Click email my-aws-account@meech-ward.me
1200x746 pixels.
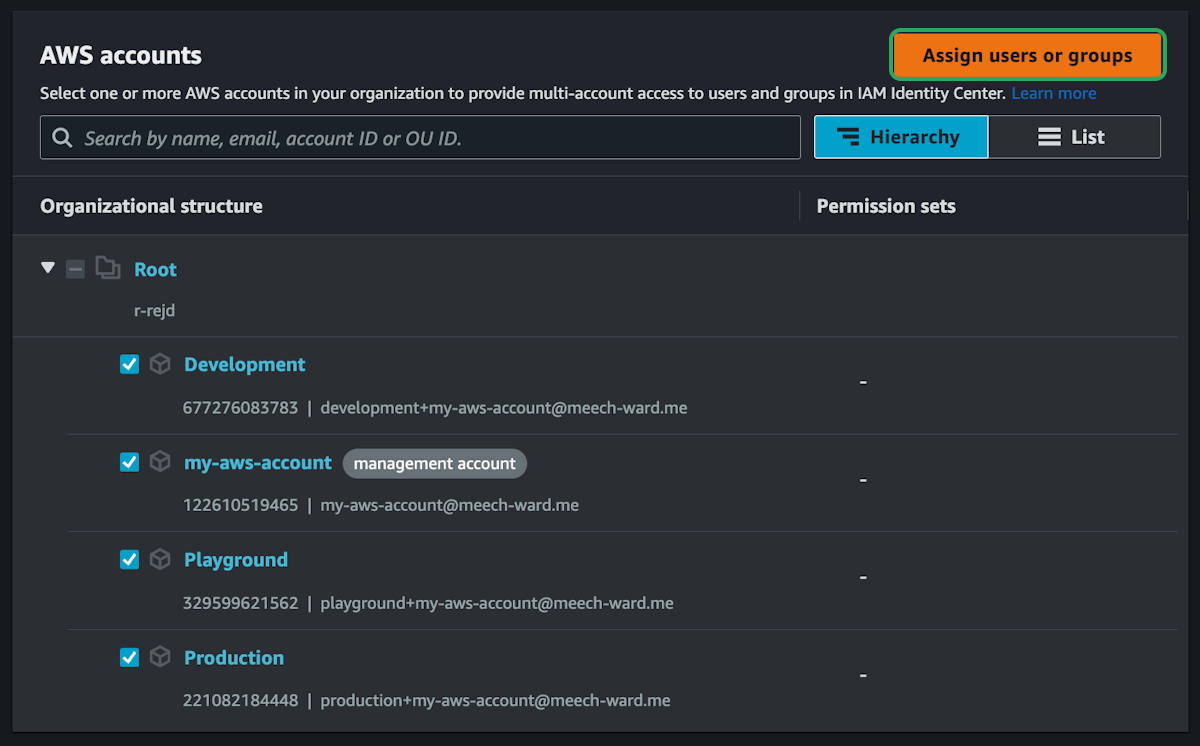click(450, 505)
